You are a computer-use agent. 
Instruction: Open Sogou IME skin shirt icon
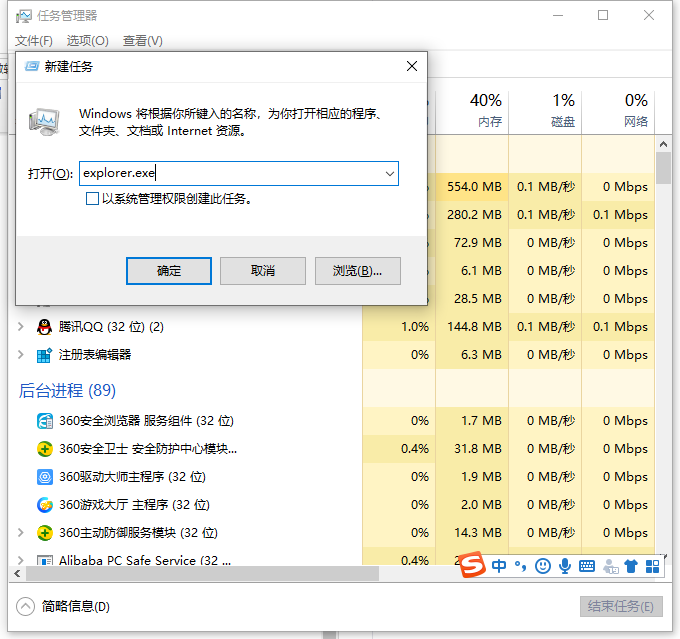click(630, 566)
